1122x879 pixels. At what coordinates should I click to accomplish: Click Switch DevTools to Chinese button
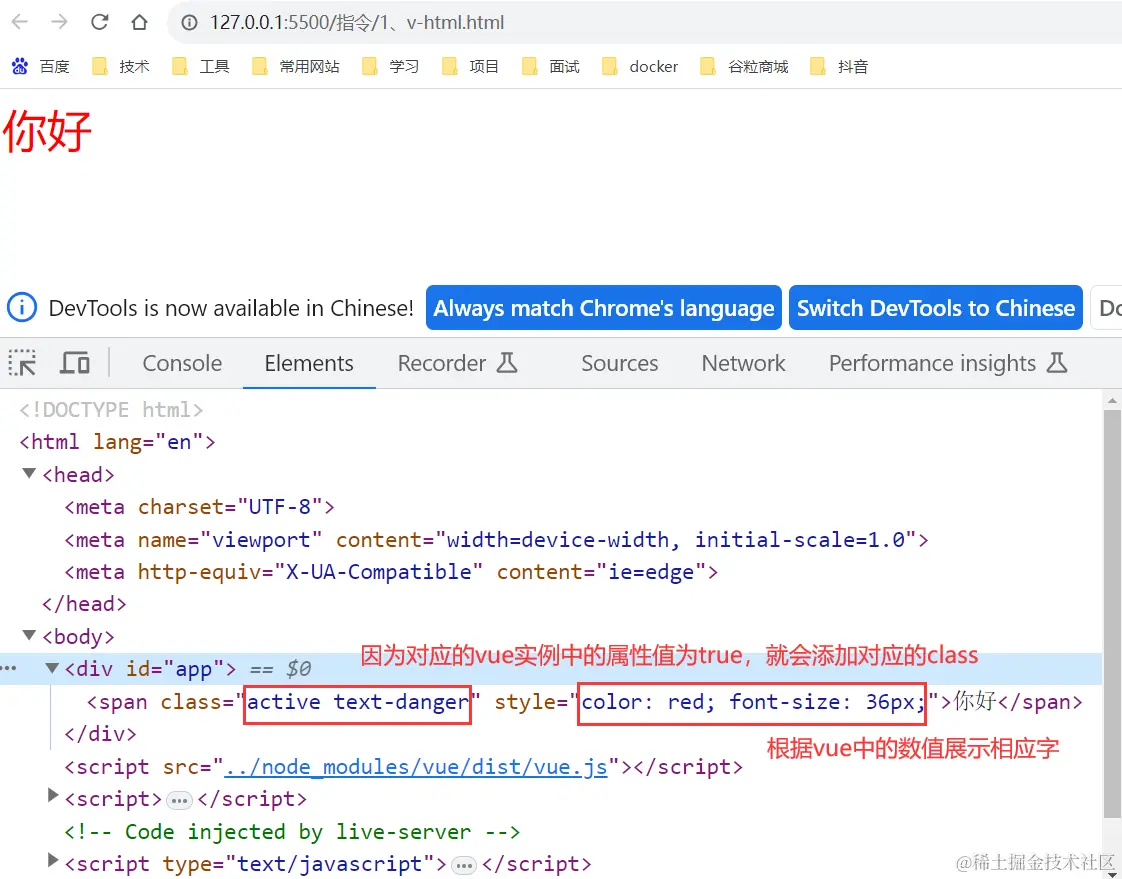coord(935,308)
